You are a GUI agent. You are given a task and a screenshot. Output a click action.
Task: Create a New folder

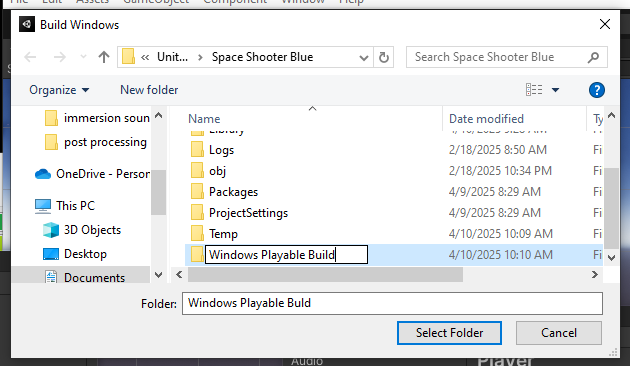click(149, 90)
